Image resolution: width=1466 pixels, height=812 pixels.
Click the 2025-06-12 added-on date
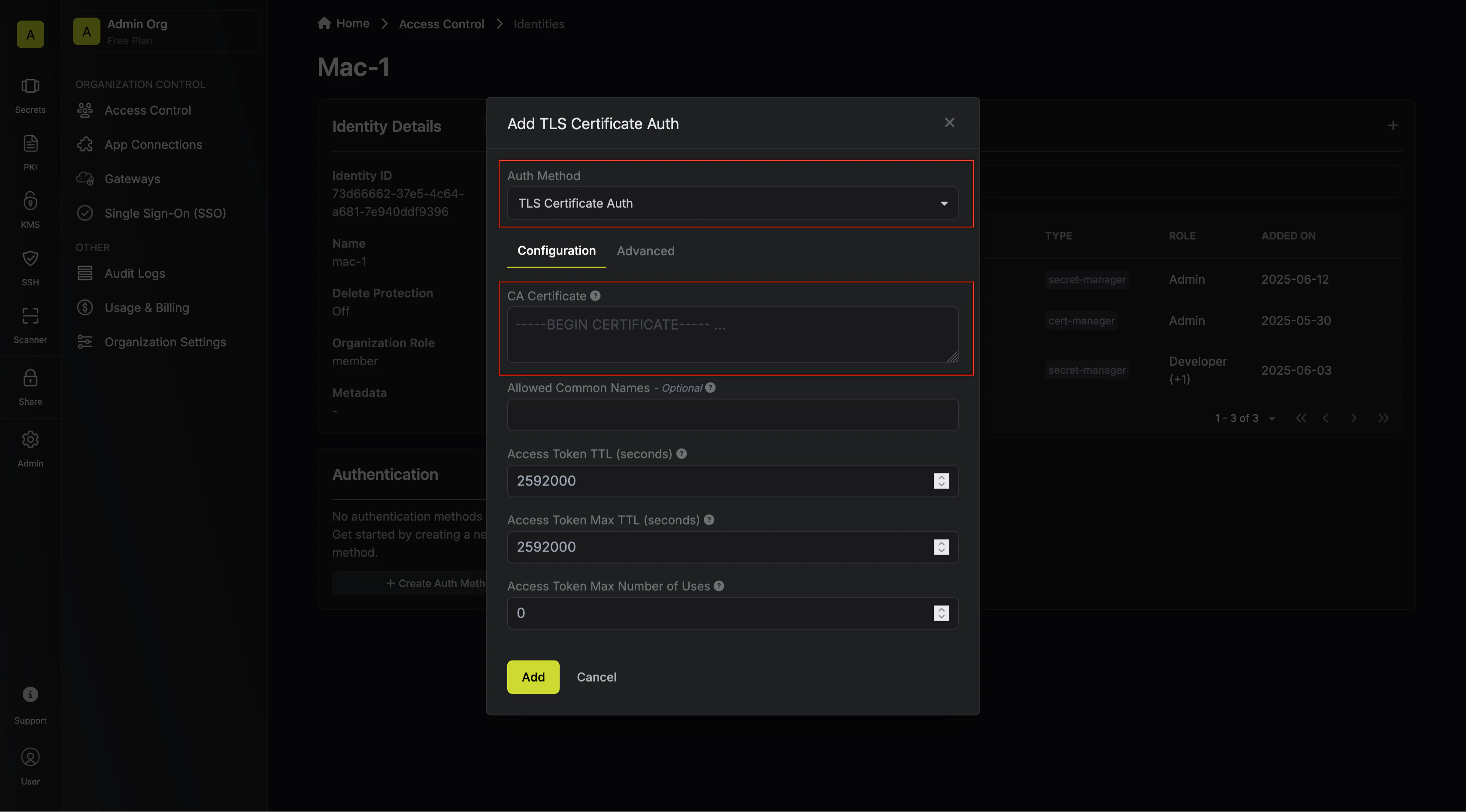1295,279
